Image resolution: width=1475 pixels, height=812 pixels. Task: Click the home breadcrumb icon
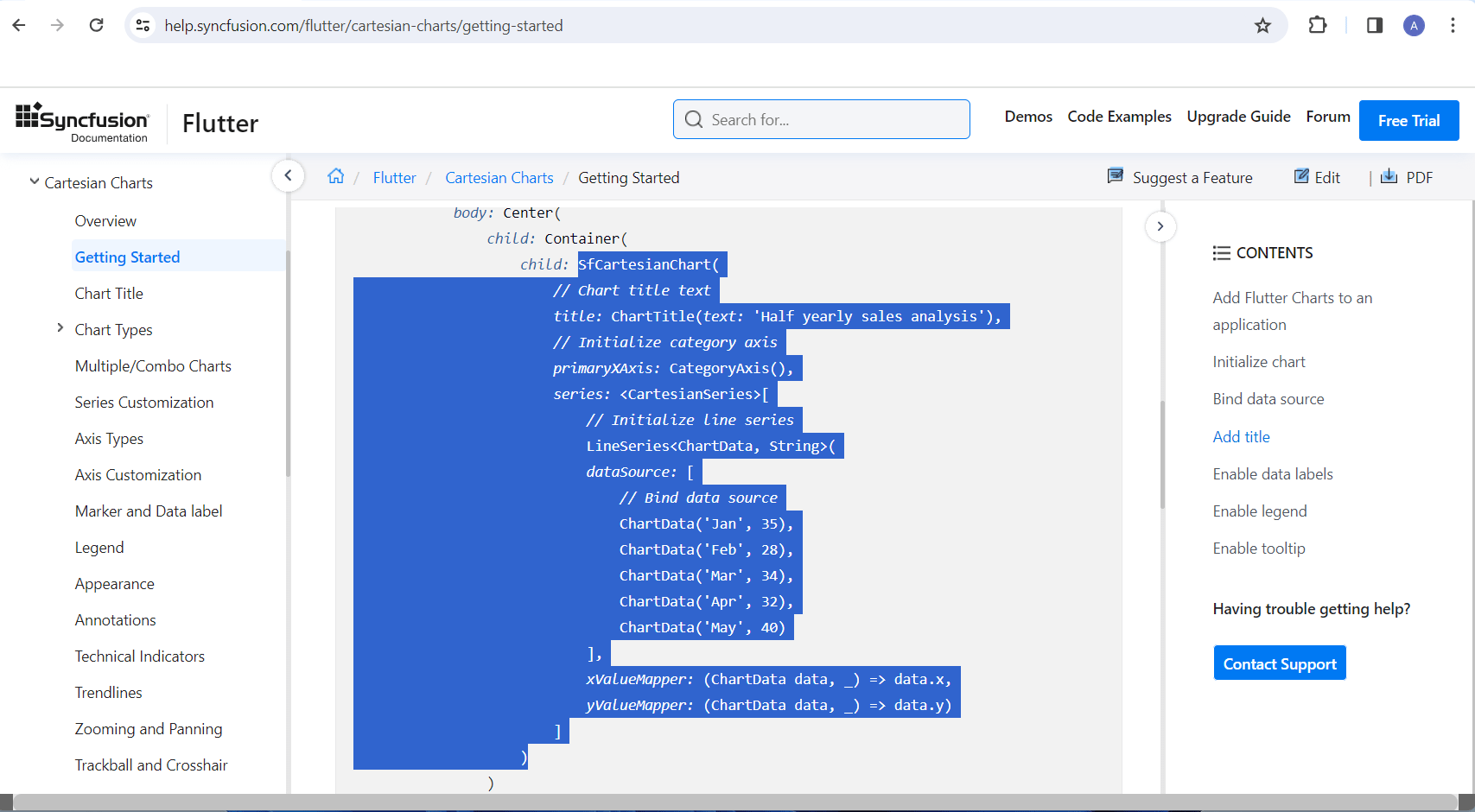pos(335,176)
